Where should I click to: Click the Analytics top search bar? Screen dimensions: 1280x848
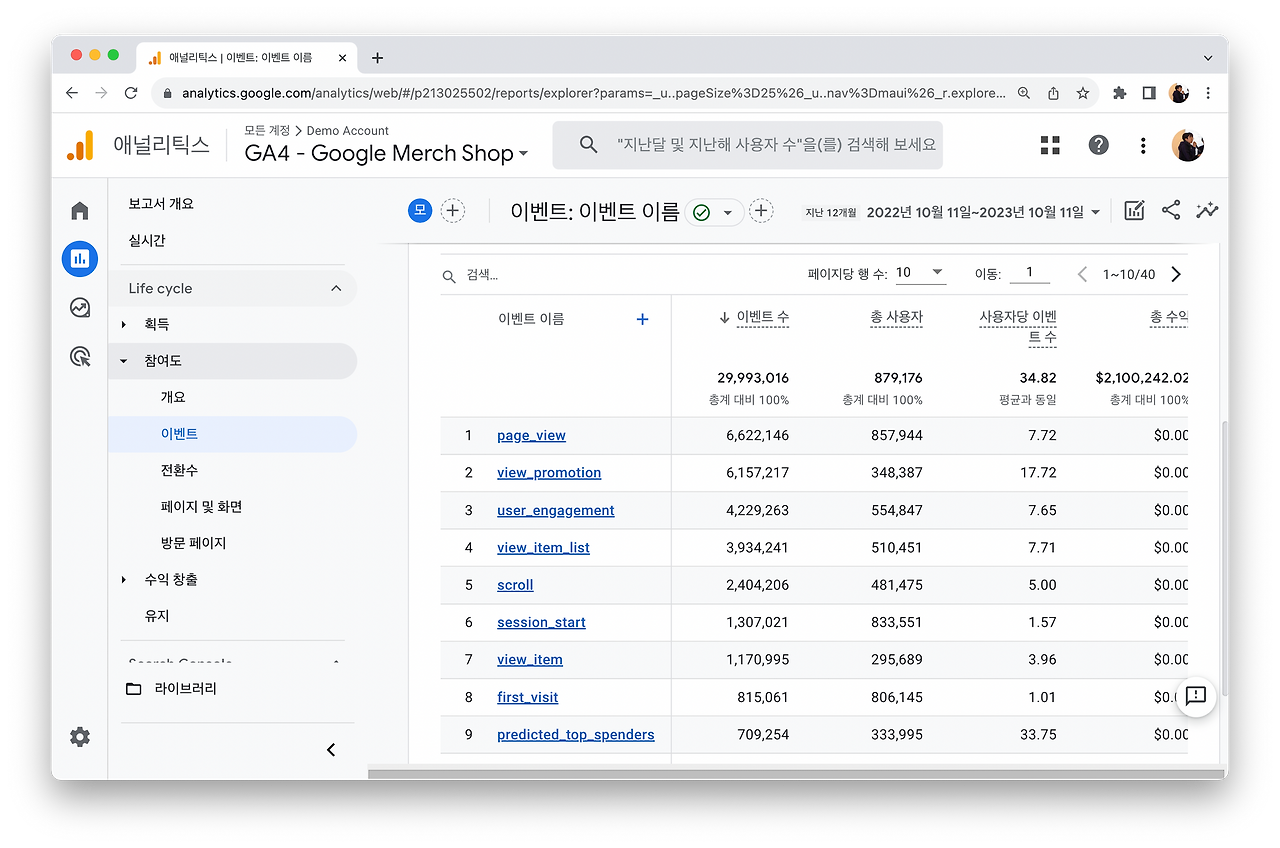[748, 145]
